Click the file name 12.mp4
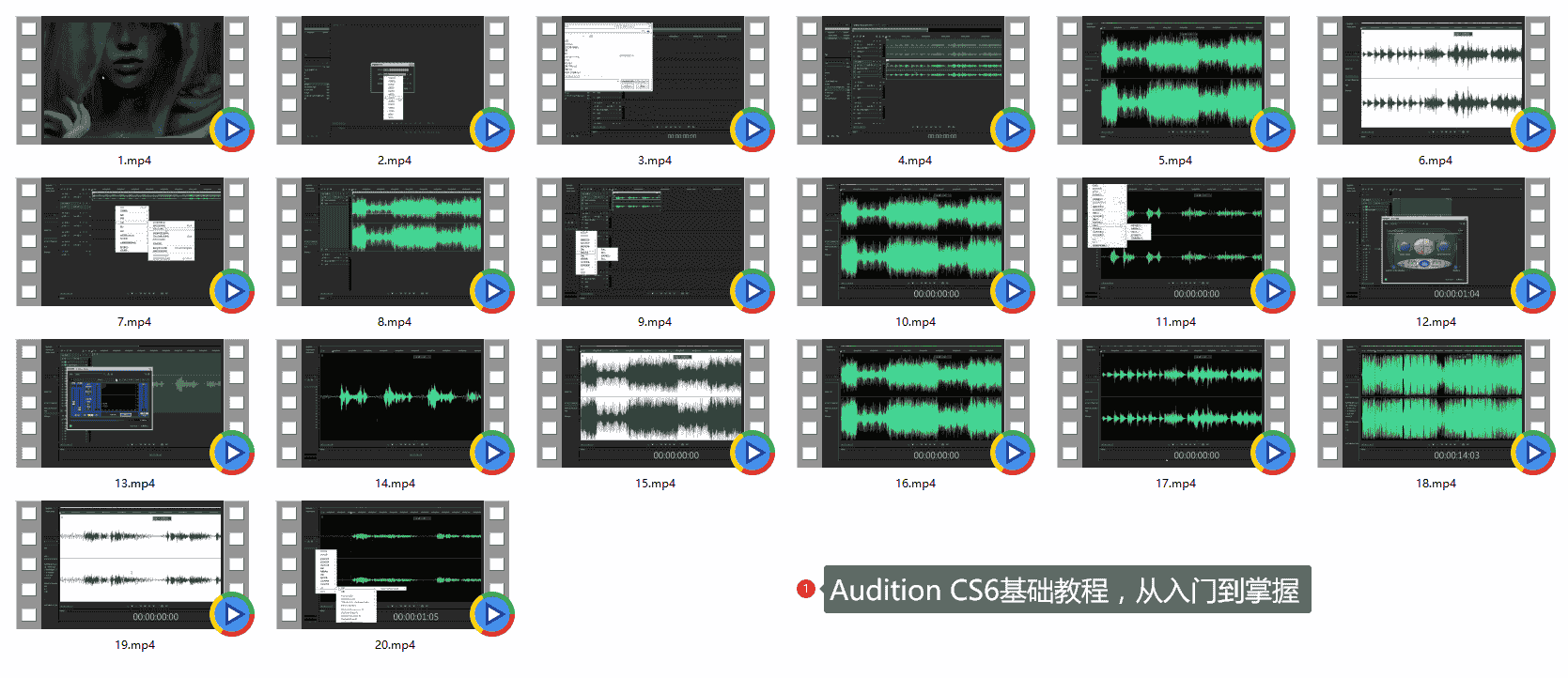Image resolution: width=1568 pixels, height=678 pixels. click(1436, 322)
